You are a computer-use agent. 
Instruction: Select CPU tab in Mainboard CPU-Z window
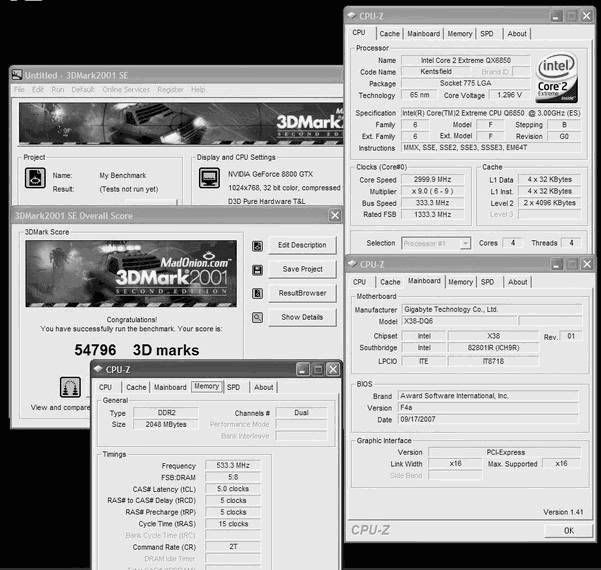(359, 282)
